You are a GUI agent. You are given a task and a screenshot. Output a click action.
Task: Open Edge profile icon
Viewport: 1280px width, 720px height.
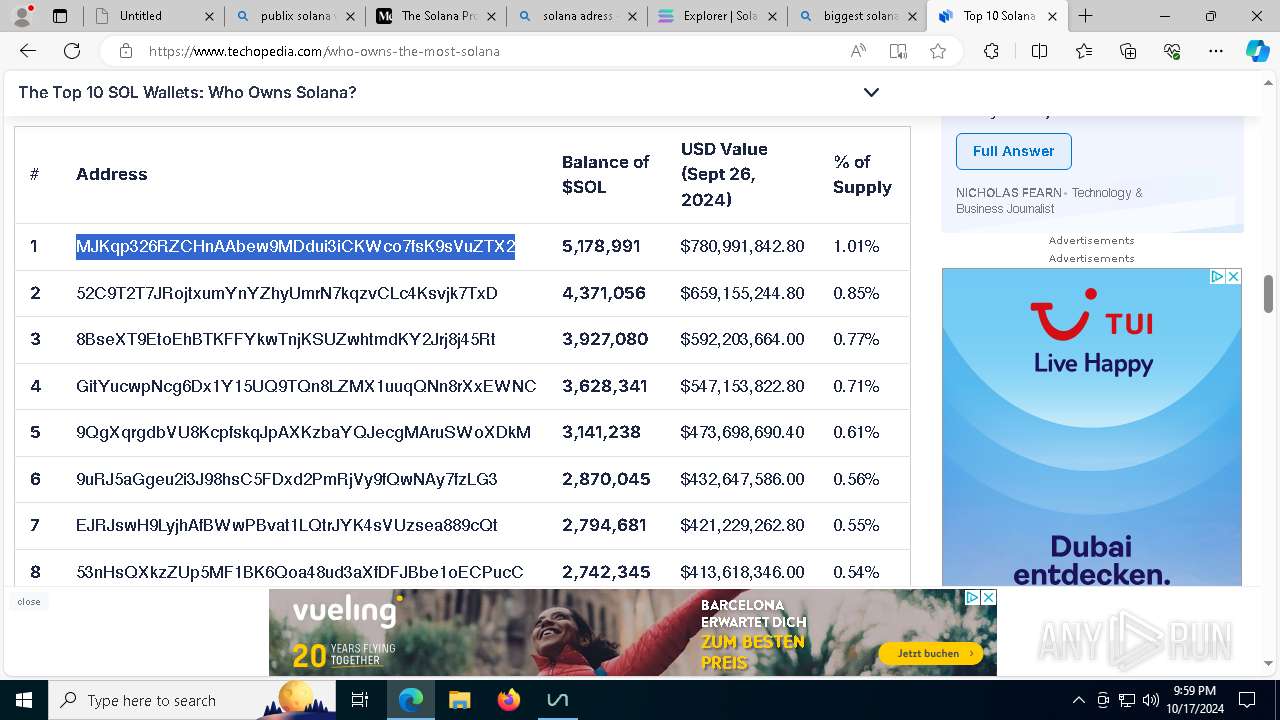click(22, 15)
